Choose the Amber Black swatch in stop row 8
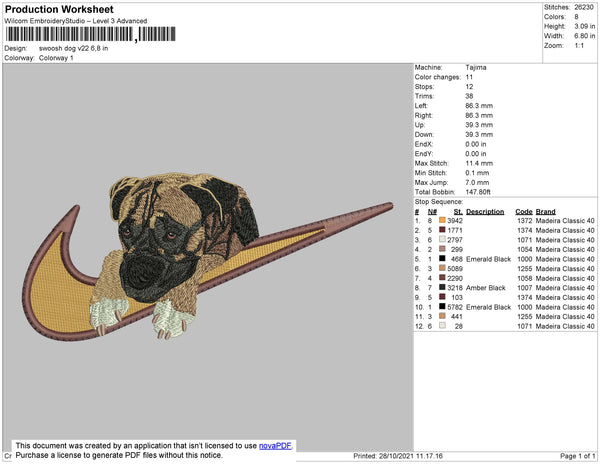Image resolution: width=600 pixels, height=464 pixels. [442, 287]
